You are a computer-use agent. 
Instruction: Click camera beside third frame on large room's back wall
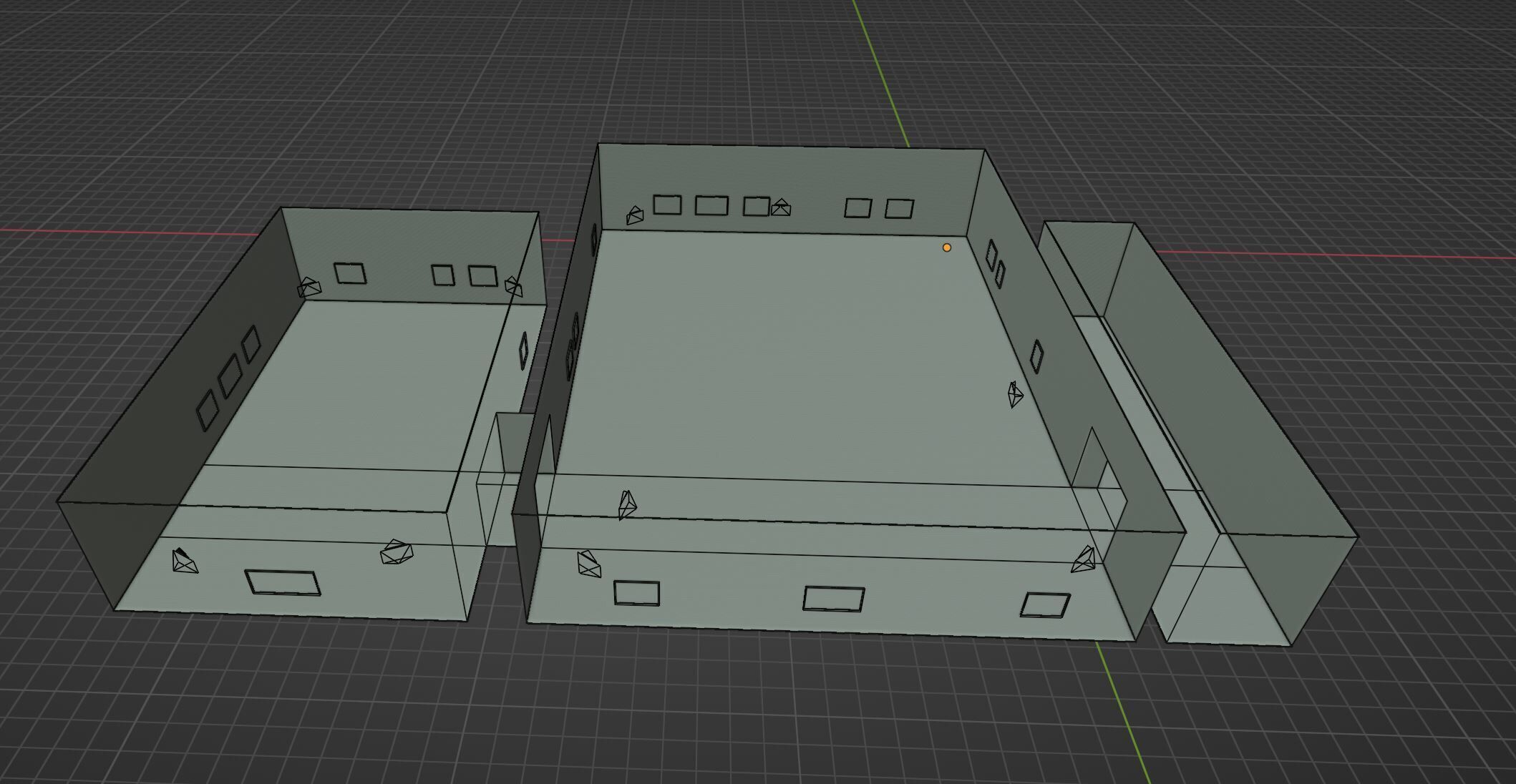point(781,207)
